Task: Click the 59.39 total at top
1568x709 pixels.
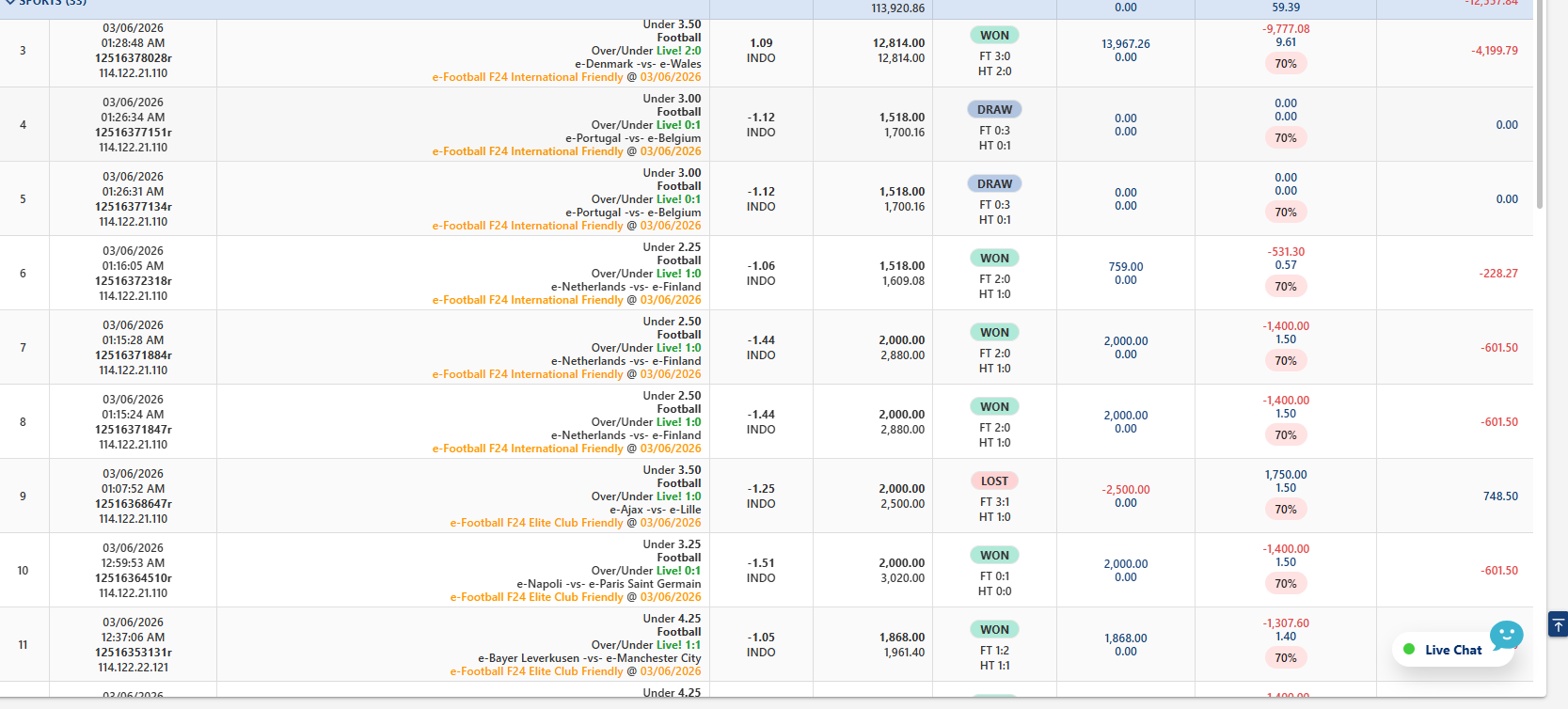Action: click(1286, 8)
